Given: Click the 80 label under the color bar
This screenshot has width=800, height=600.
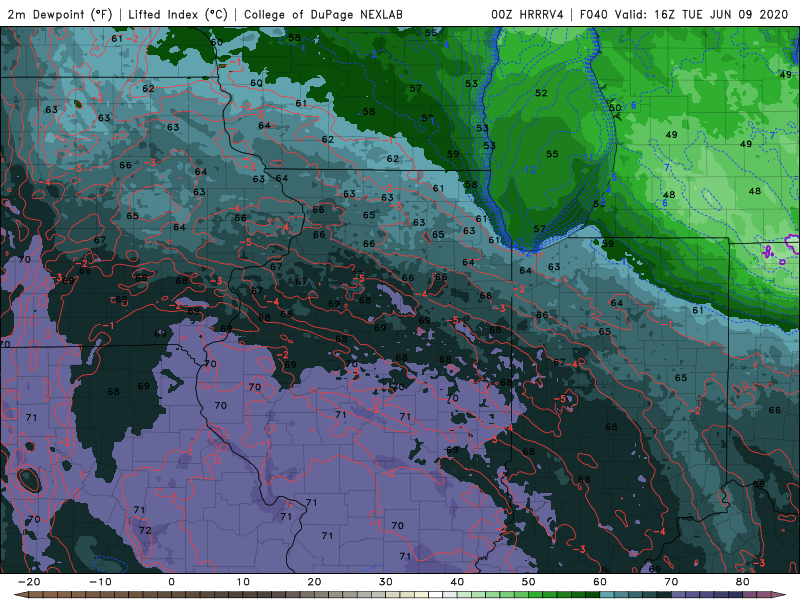Looking at the screenshot, I should point(743,582).
